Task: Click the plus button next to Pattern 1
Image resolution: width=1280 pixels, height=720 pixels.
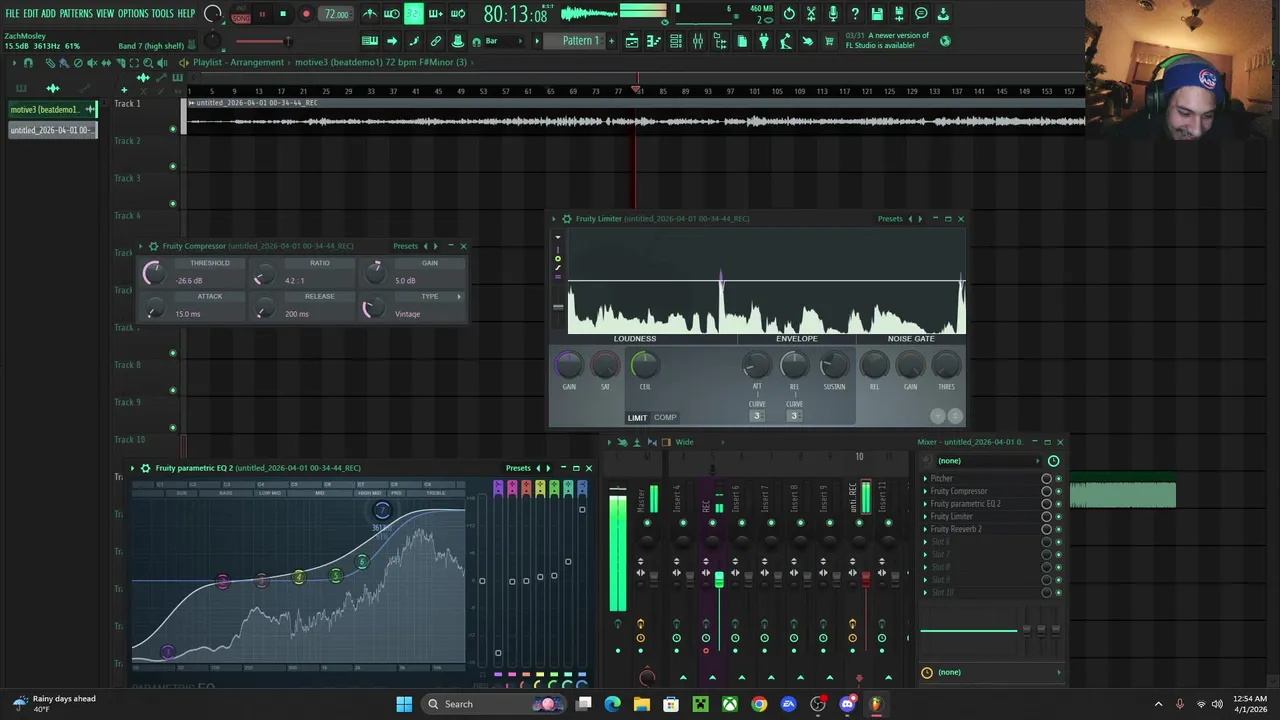Action: point(611,41)
